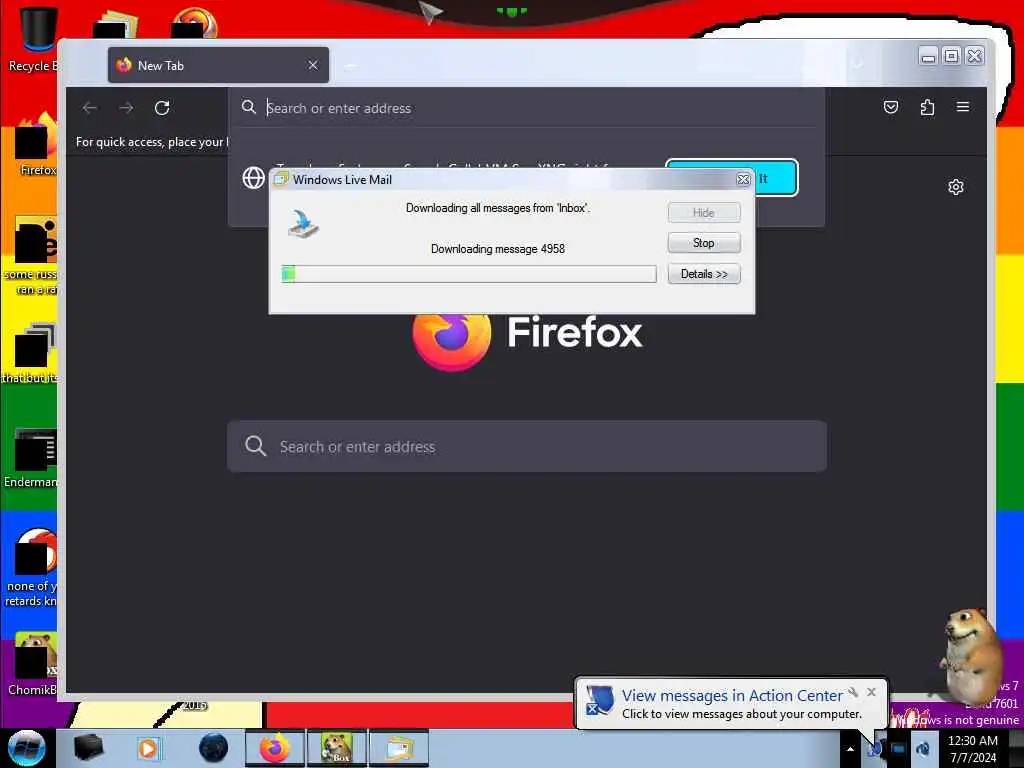
Task: Click View messages in Action Center link
Action: [732, 696]
